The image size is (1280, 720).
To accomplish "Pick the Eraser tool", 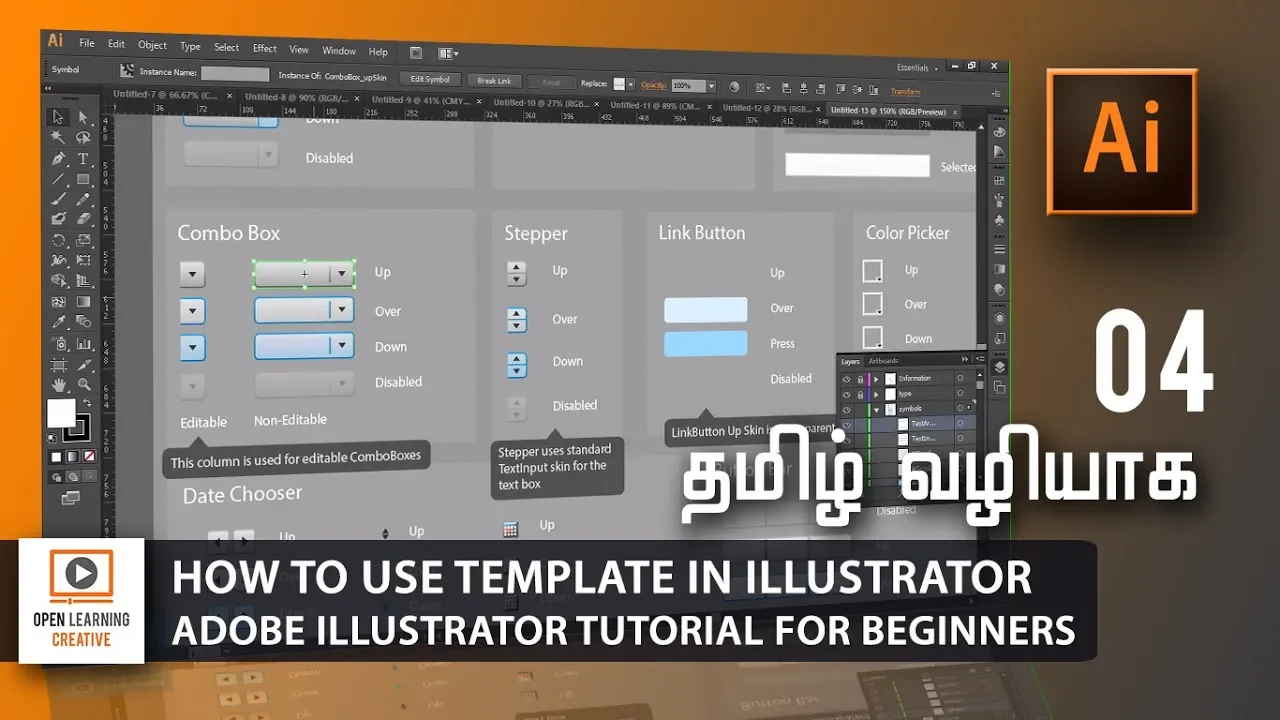I will pos(83,218).
